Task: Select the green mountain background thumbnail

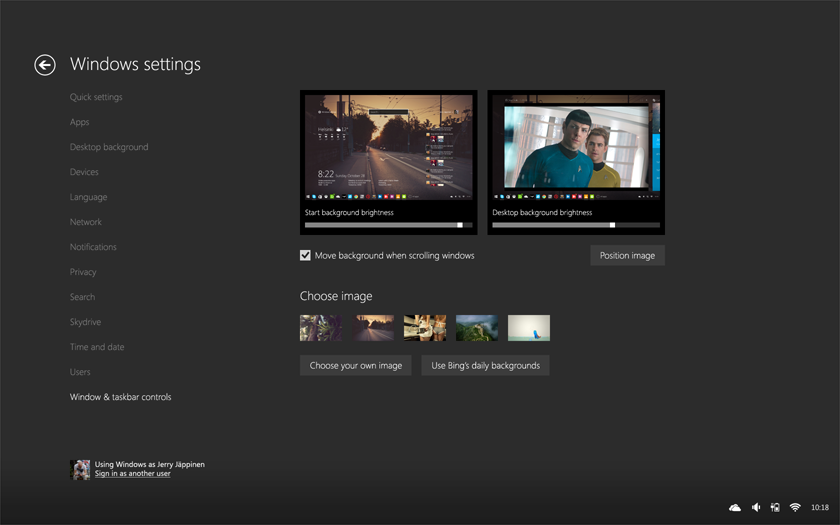Action: (x=477, y=328)
